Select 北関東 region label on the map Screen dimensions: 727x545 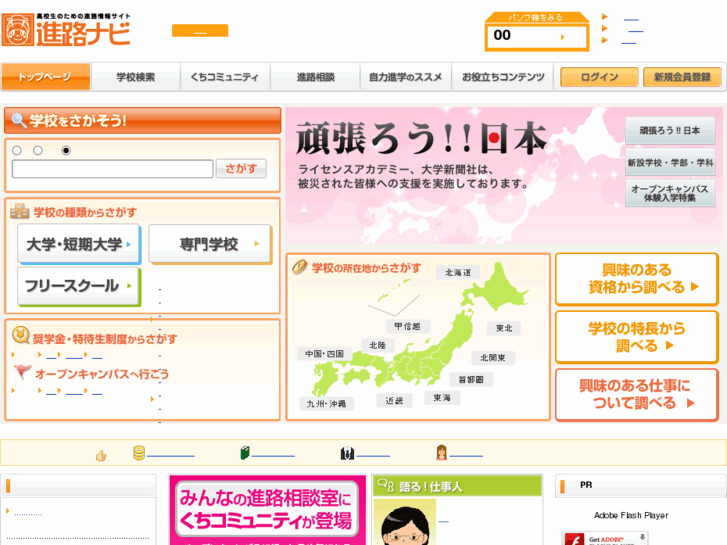tap(493, 358)
